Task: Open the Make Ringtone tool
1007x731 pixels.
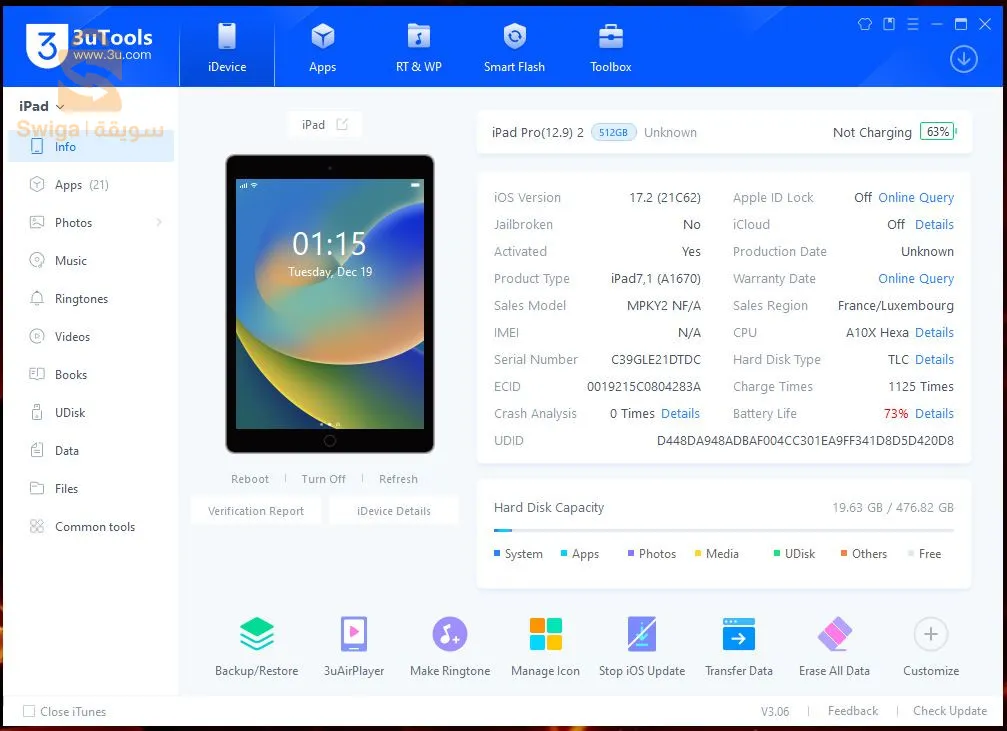Action: point(450,635)
